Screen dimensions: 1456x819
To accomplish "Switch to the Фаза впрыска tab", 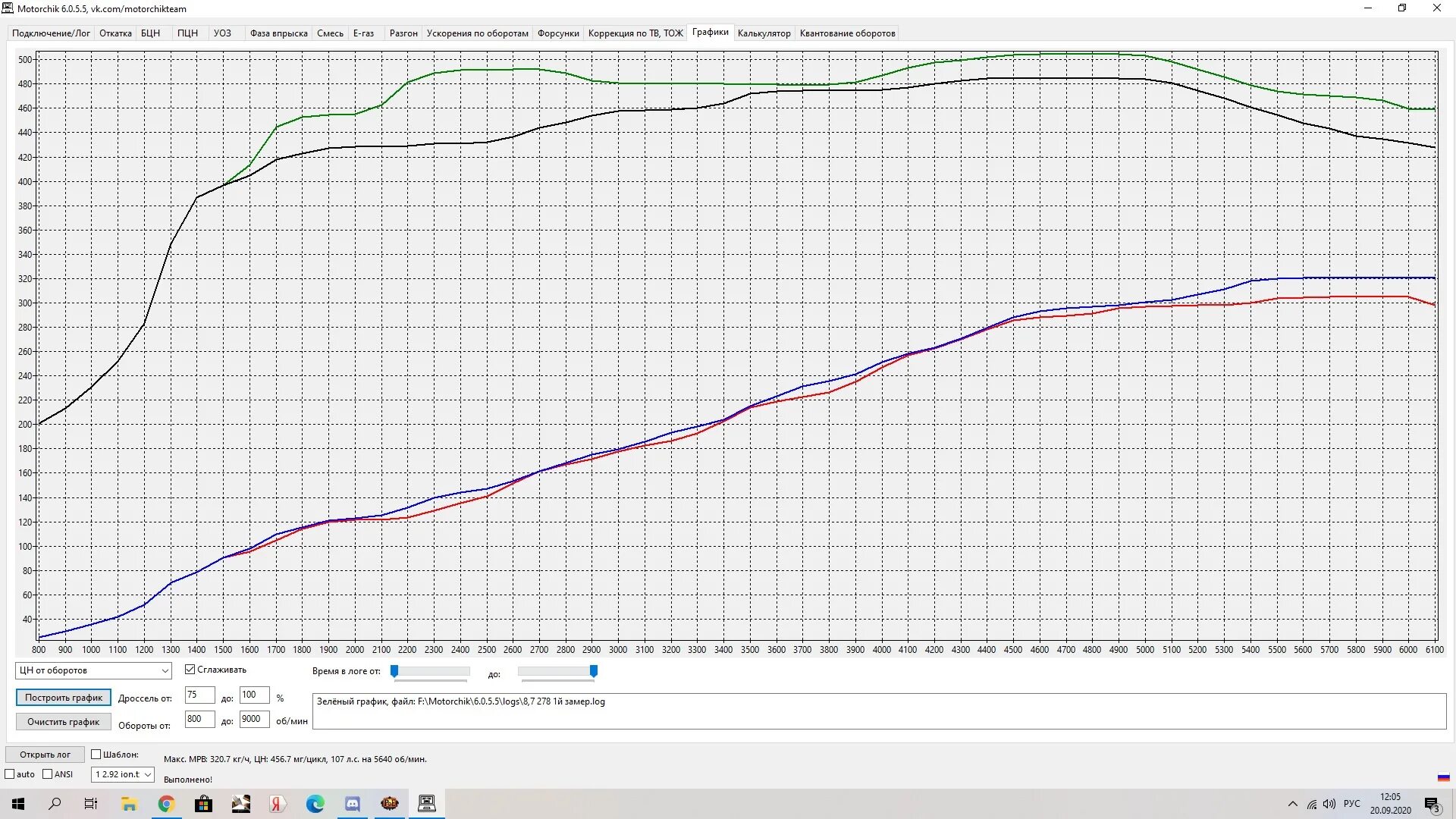I will tap(278, 33).
